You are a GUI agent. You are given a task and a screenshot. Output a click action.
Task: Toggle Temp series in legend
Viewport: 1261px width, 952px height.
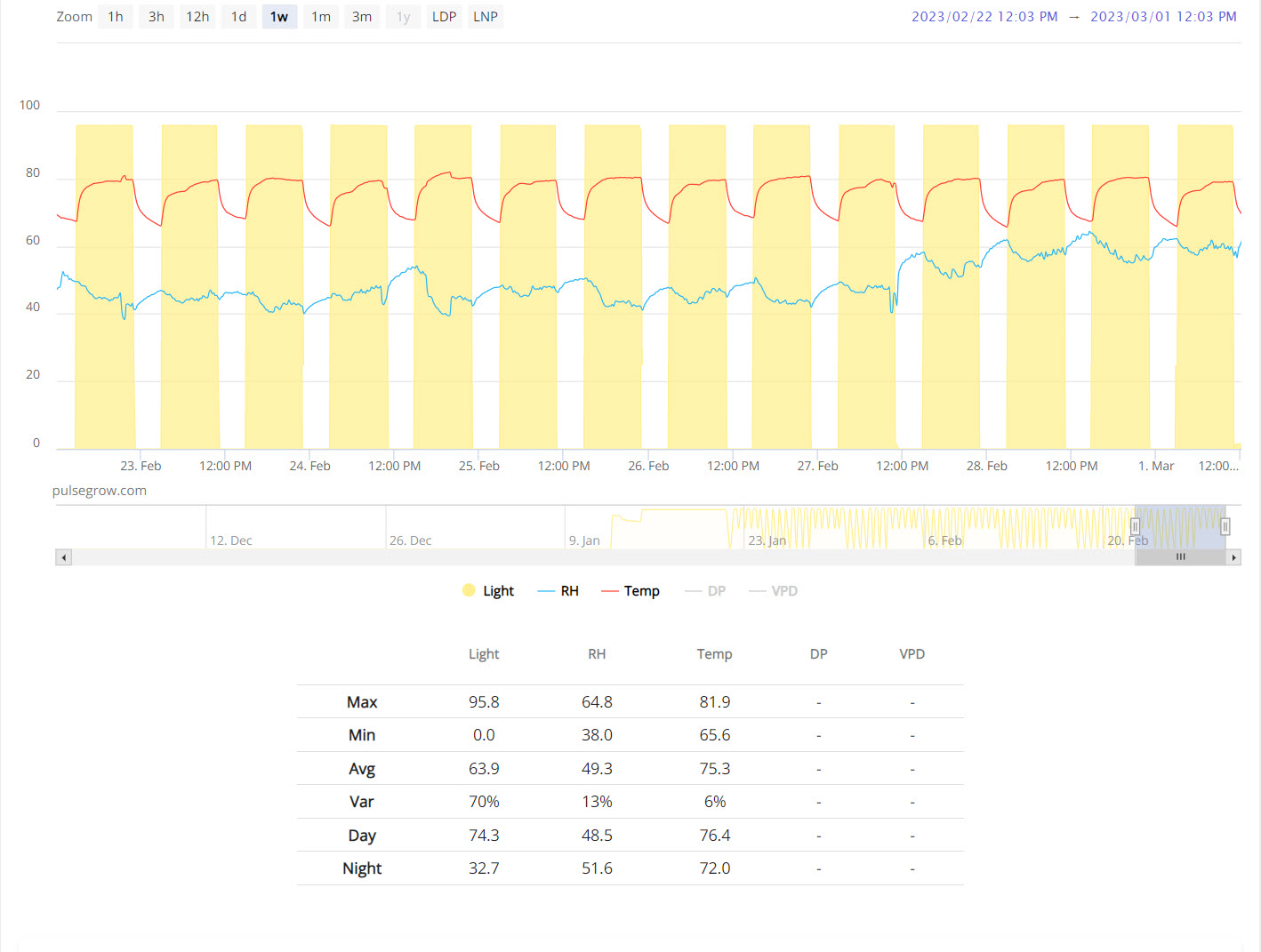pyautogui.click(x=630, y=591)
